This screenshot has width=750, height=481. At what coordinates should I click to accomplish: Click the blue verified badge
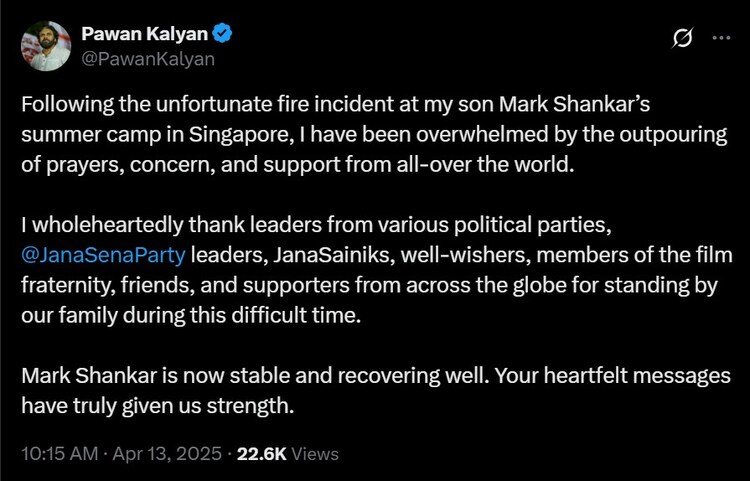[x=223, y=35]
